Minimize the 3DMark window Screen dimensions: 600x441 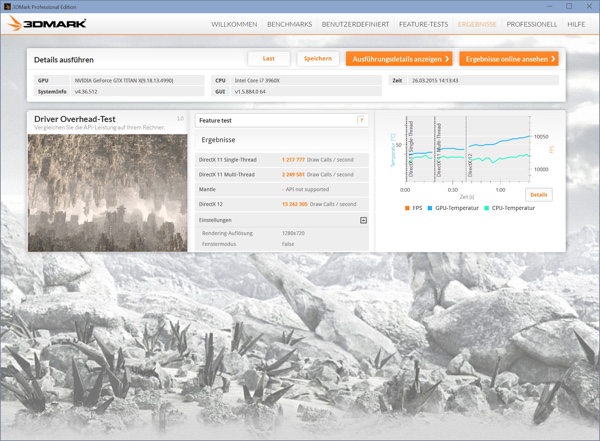click(x=549, y=6)
